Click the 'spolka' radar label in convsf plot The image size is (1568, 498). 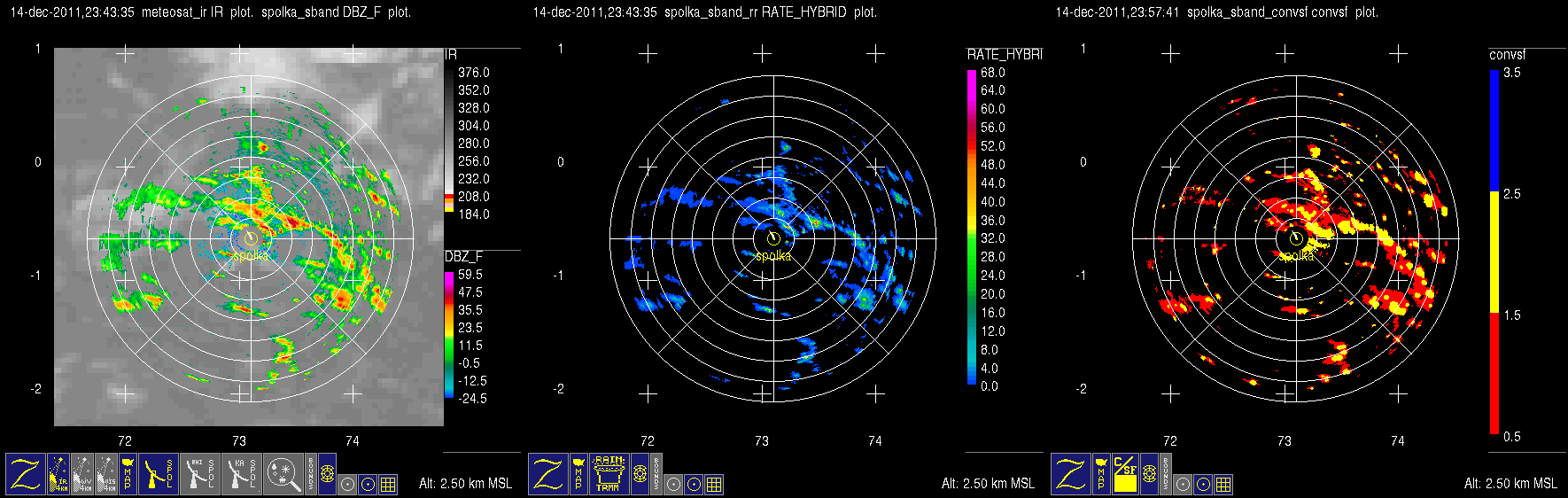coord(1296,255)
